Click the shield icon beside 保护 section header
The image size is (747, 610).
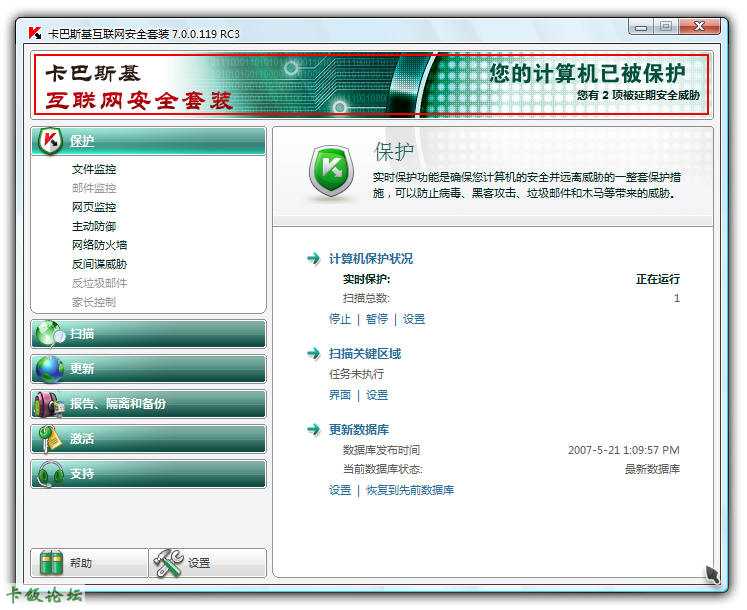point(50,141)
